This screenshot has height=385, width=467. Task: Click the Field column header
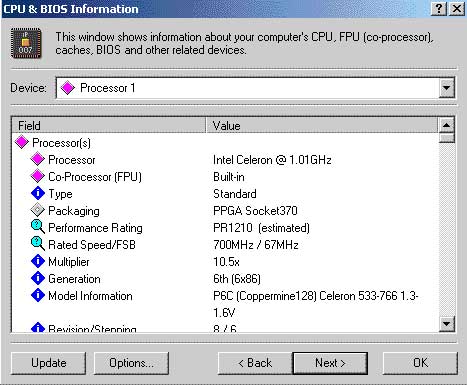coord(109,126)
